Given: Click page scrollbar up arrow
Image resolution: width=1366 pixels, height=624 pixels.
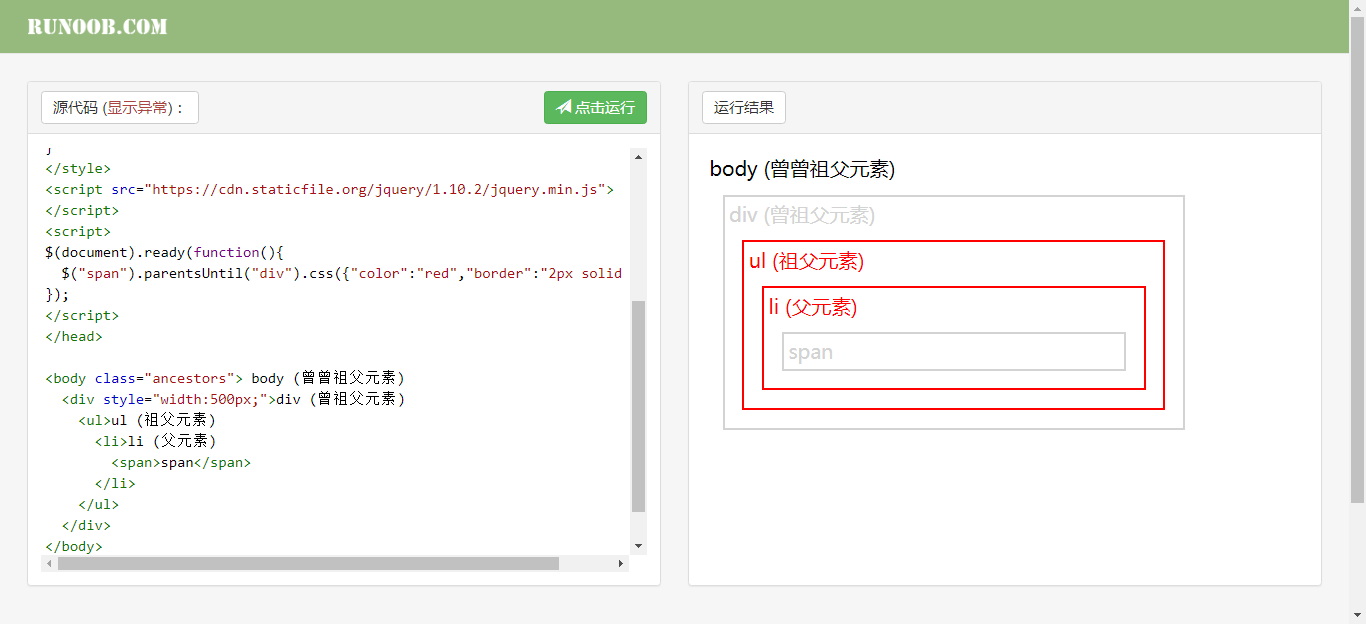Looking at the screenshot, I should 1358,8.
